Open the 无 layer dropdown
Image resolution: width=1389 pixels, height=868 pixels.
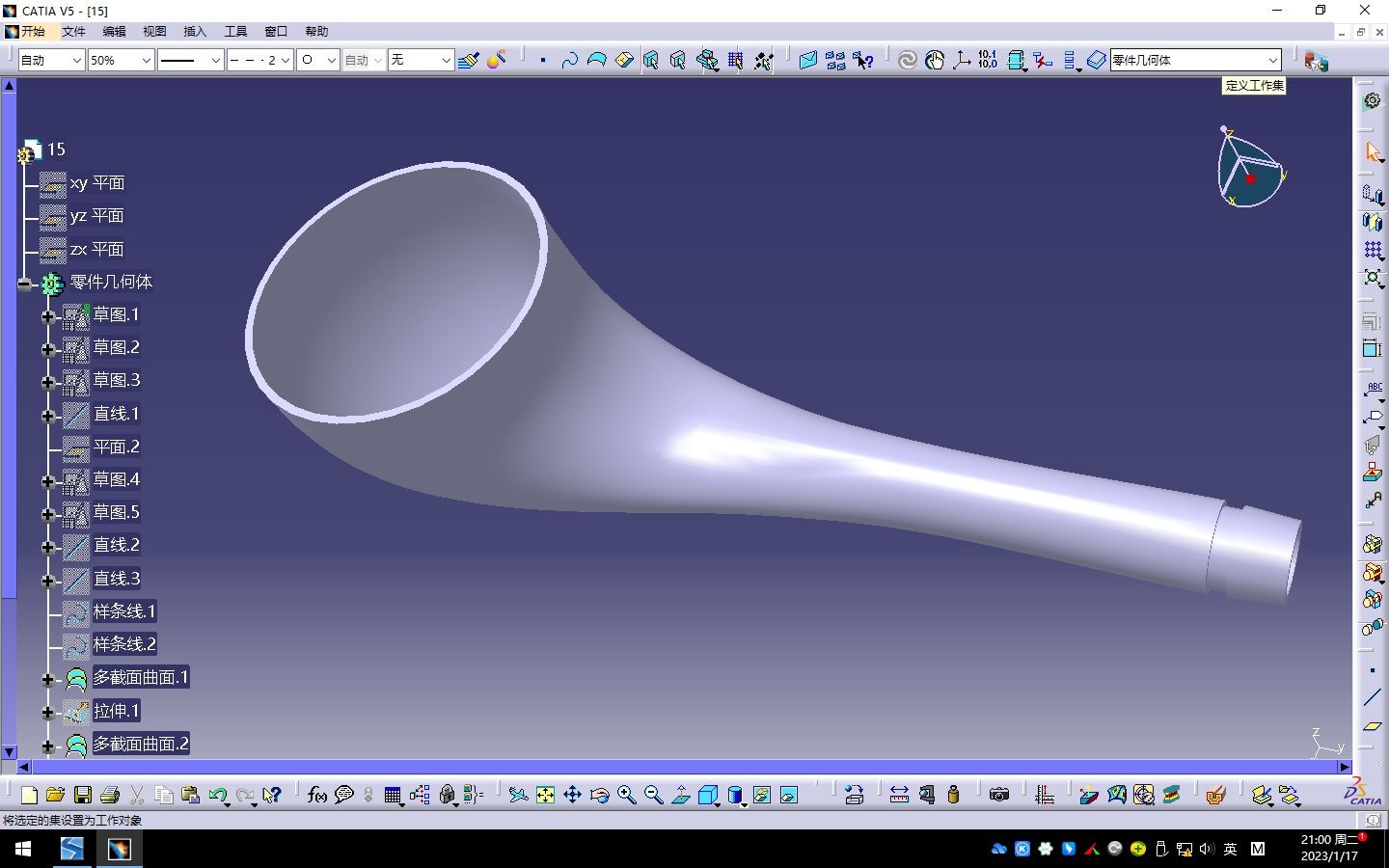click(x=421, y=60)
